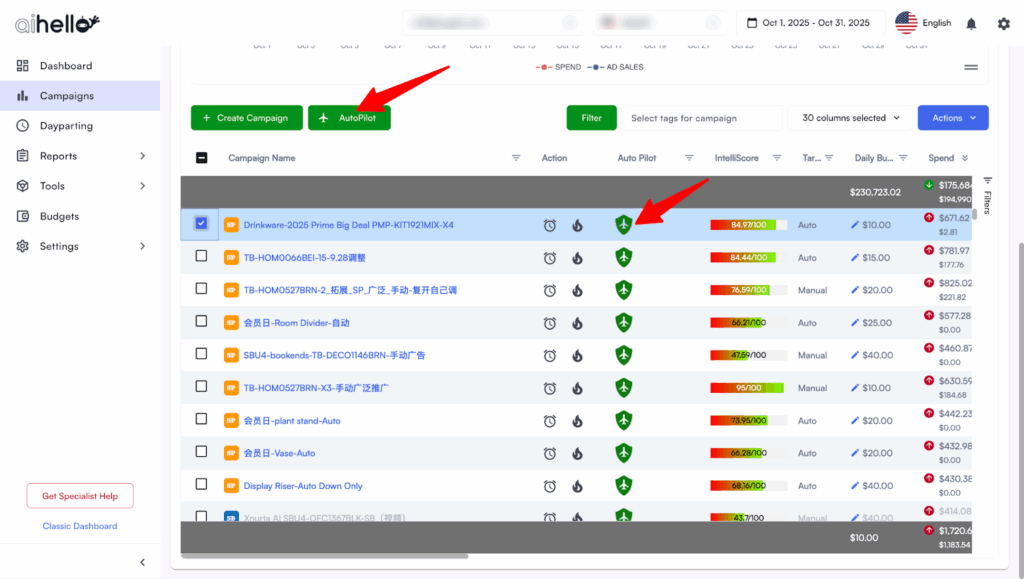Click the chart menu hamburger icon
The image size is (1024, 579).
tap(970, 67)
